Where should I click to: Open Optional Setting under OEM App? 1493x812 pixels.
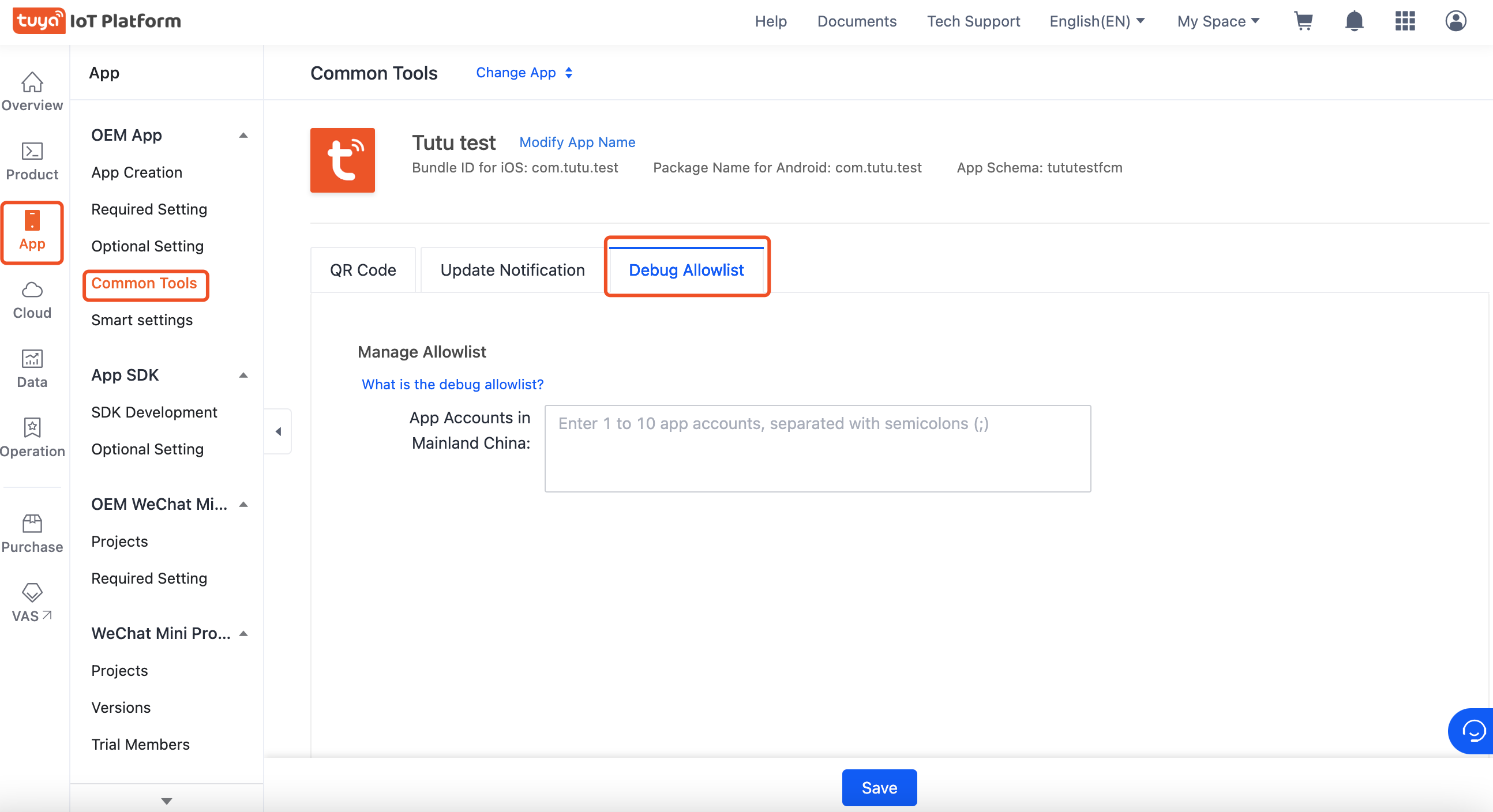147,246
